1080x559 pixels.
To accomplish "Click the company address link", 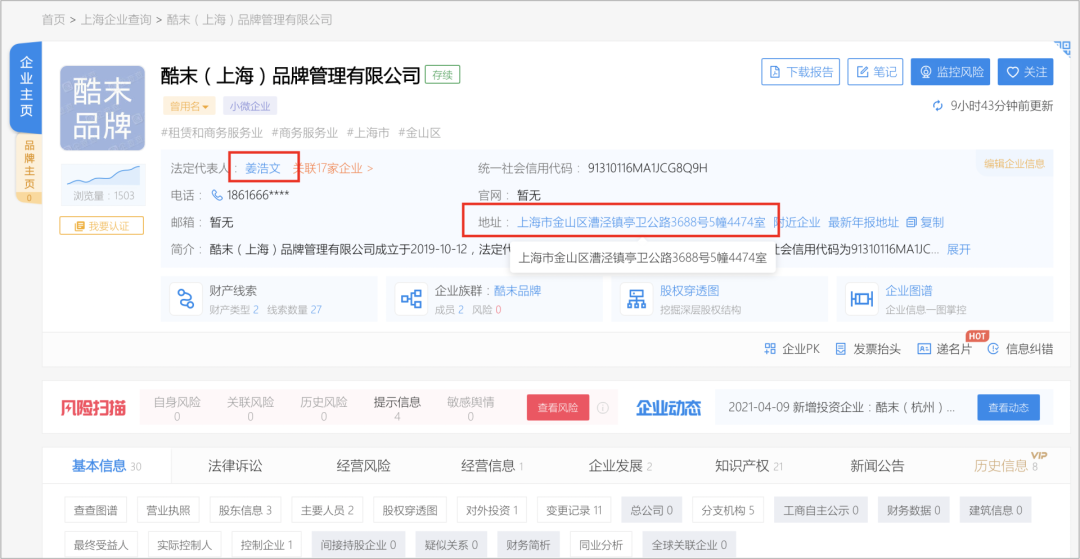I will point(641,222).
